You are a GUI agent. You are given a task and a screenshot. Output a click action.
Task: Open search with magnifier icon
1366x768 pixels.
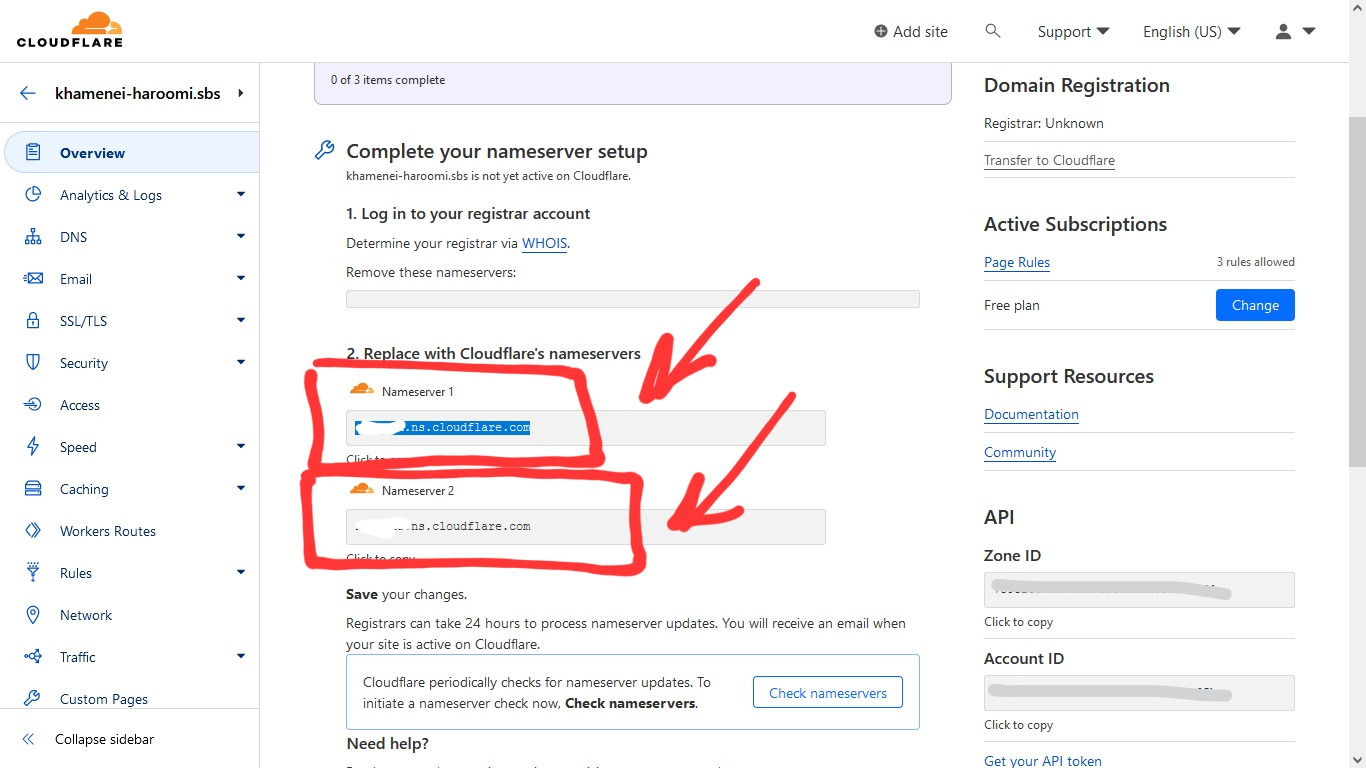[x=993, y=31]
